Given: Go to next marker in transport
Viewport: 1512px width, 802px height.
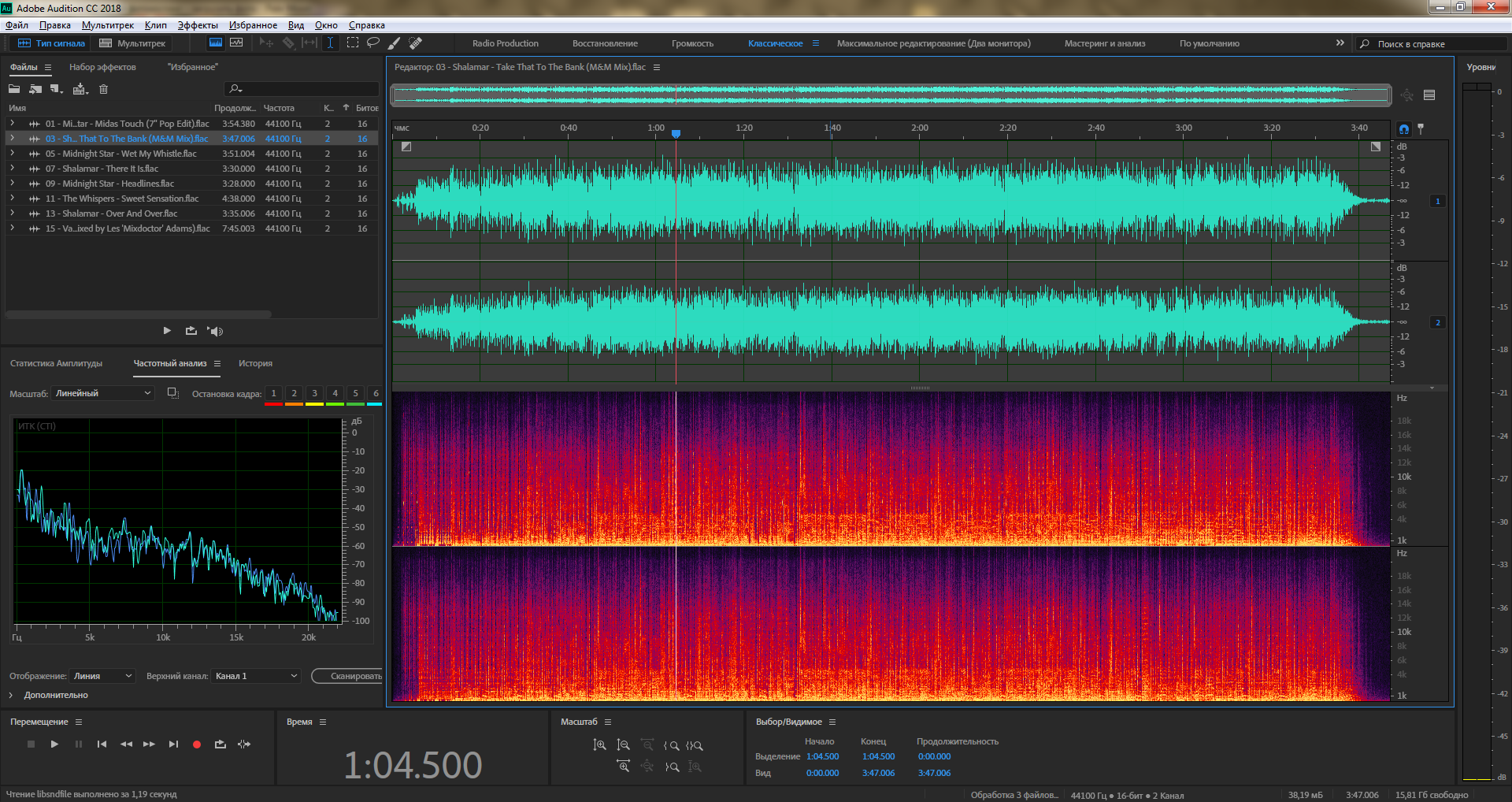Looking at the screenshot, I should 173,744.
